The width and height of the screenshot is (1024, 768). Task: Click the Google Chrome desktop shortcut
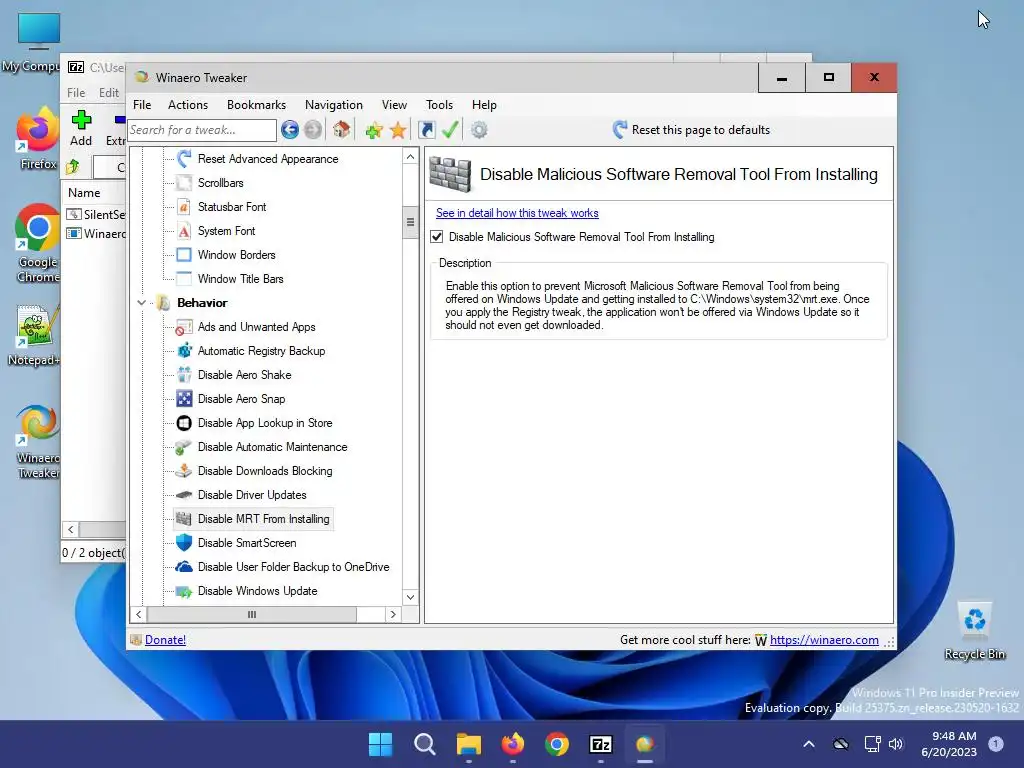[x=37, y=244]
